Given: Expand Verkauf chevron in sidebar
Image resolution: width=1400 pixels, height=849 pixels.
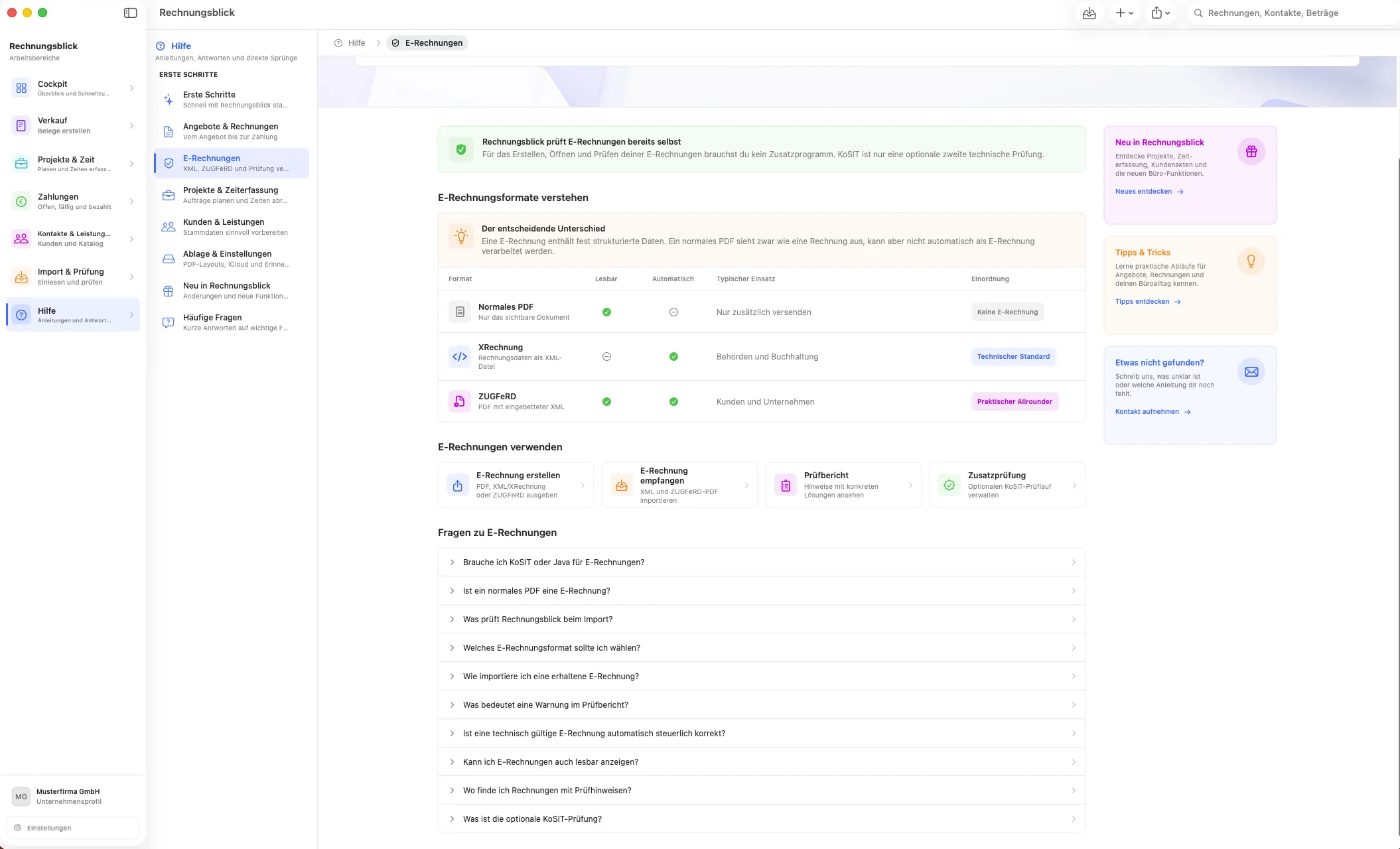Looking at the screenshot, I should coord(131,125).
